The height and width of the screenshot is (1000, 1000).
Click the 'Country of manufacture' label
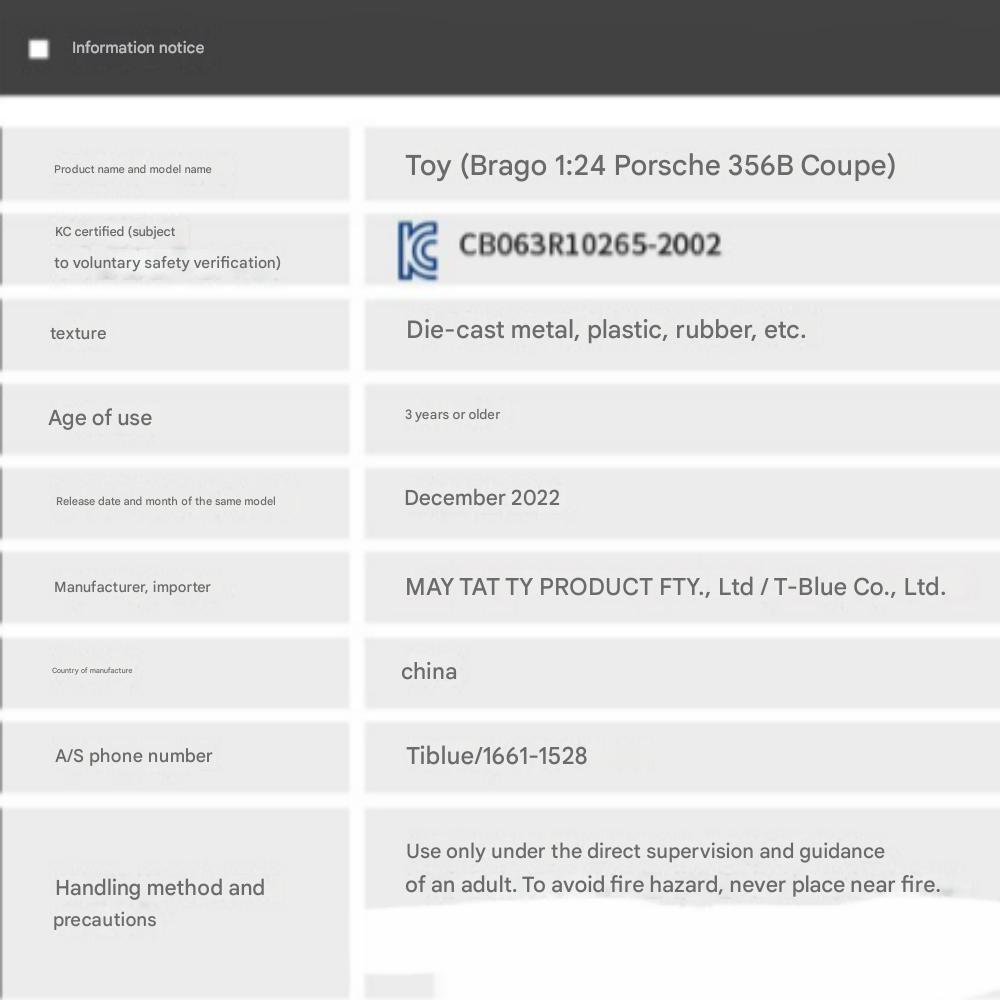coord(92,670)
